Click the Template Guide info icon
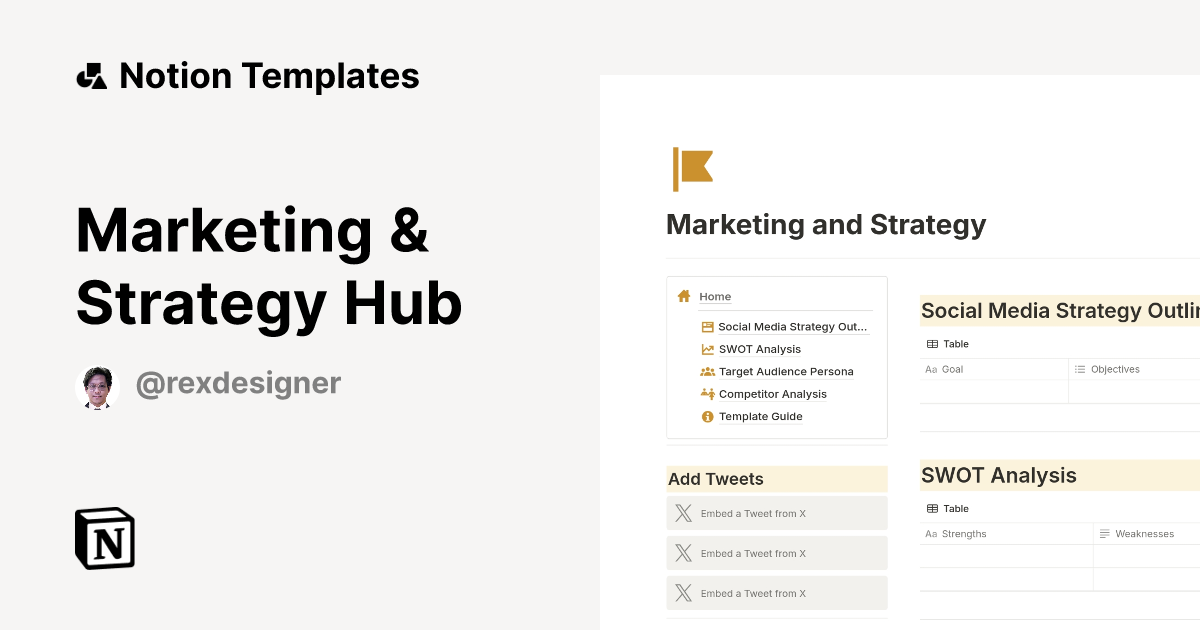 [x=706, y=416]
